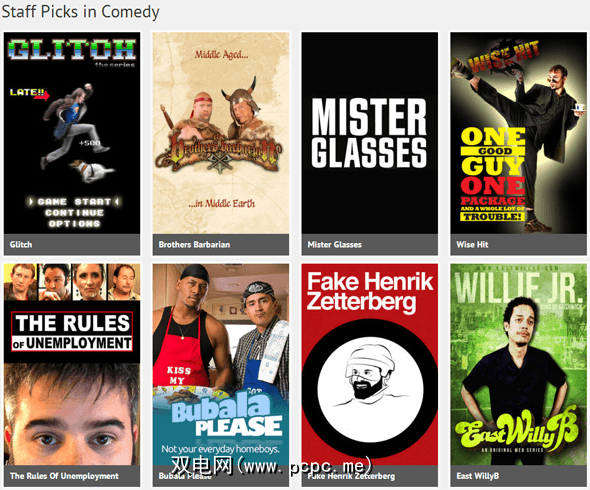Viewport: 590px width, 490px height.
Task: Select the Bubala Please poster image
Action: point(221,364)
